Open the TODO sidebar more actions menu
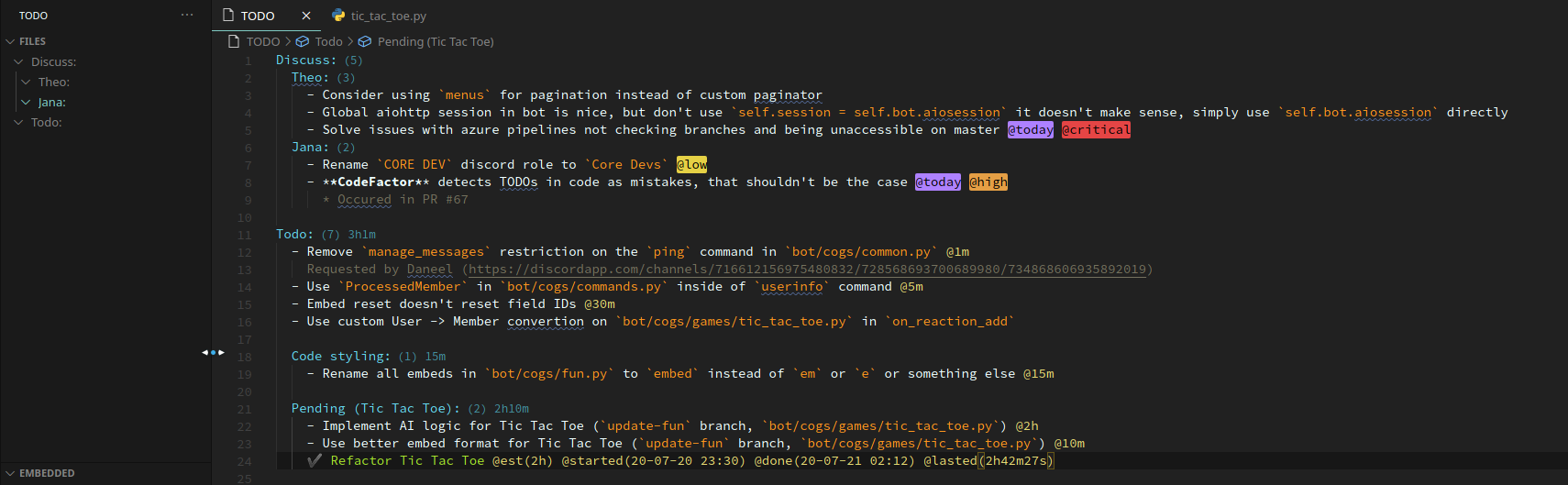 (x=187, y=15)
